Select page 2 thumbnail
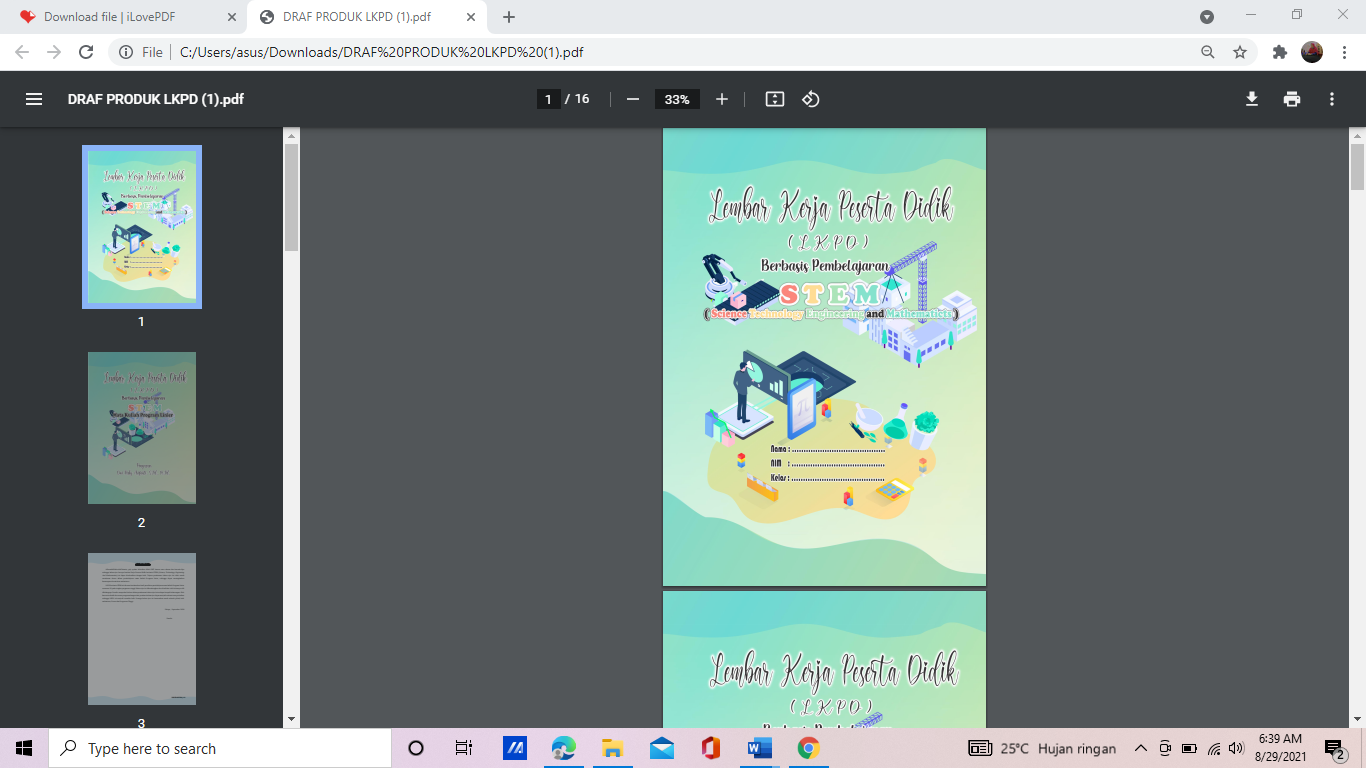 click(142, 428)
